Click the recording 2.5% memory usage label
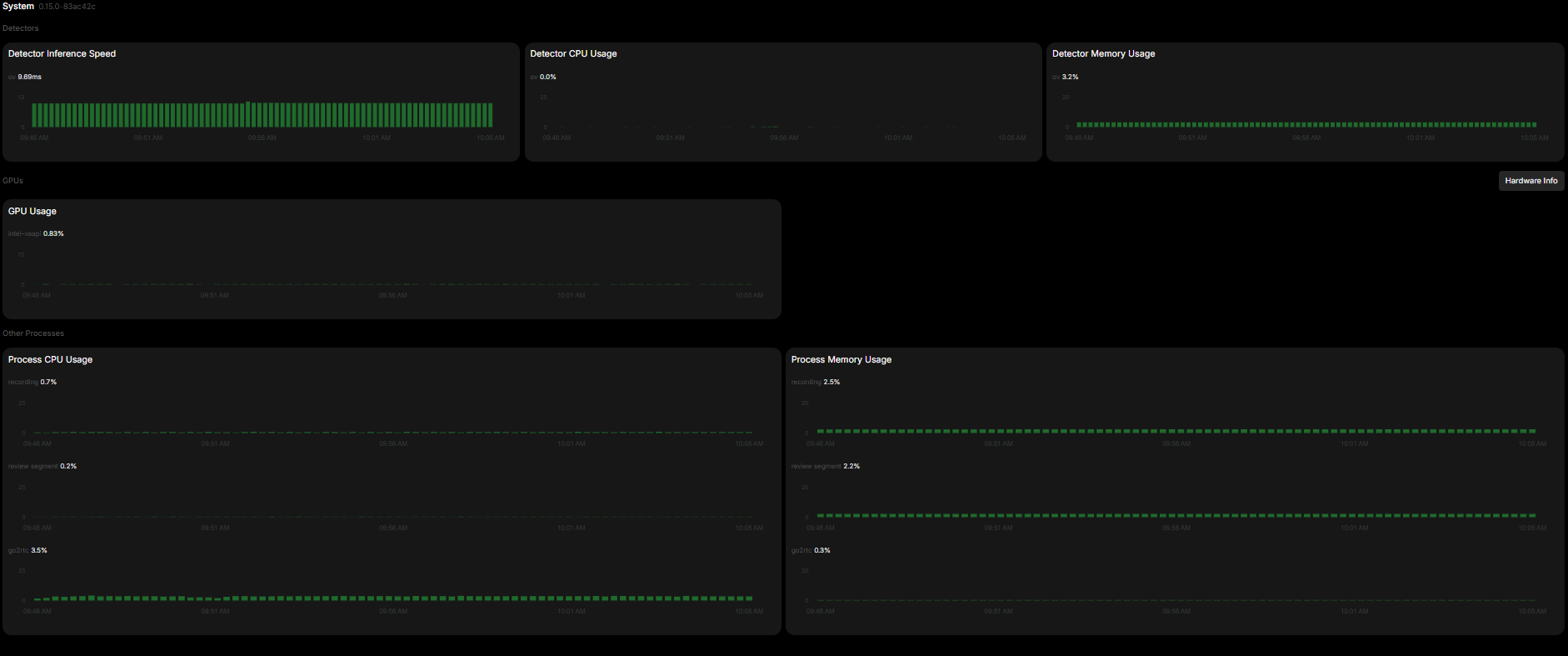This screenshot has width=1568, height=656. [816, 383]
